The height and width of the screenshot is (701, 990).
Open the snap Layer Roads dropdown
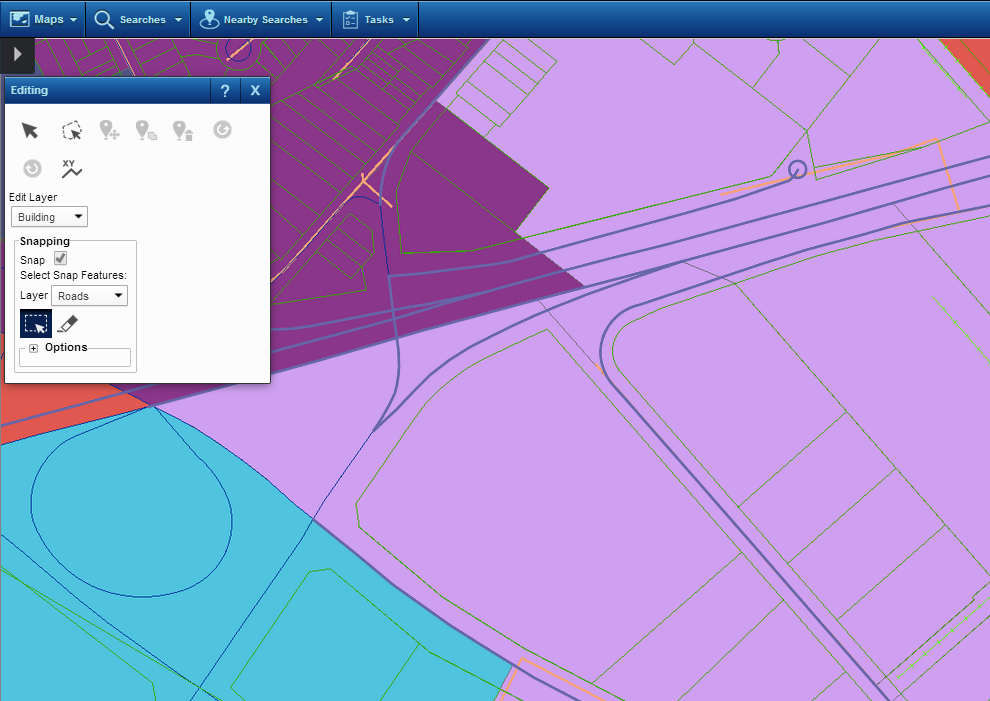click(x=89, y=296)
